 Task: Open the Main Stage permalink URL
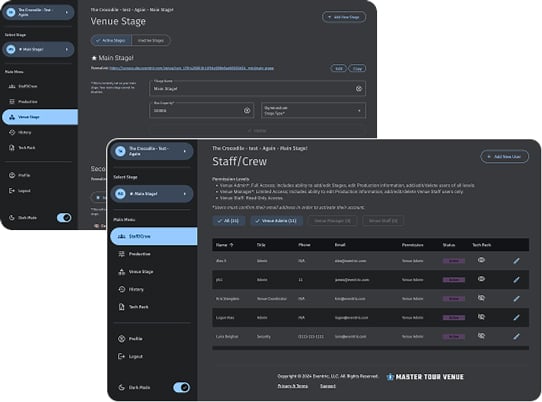[191, 68]
